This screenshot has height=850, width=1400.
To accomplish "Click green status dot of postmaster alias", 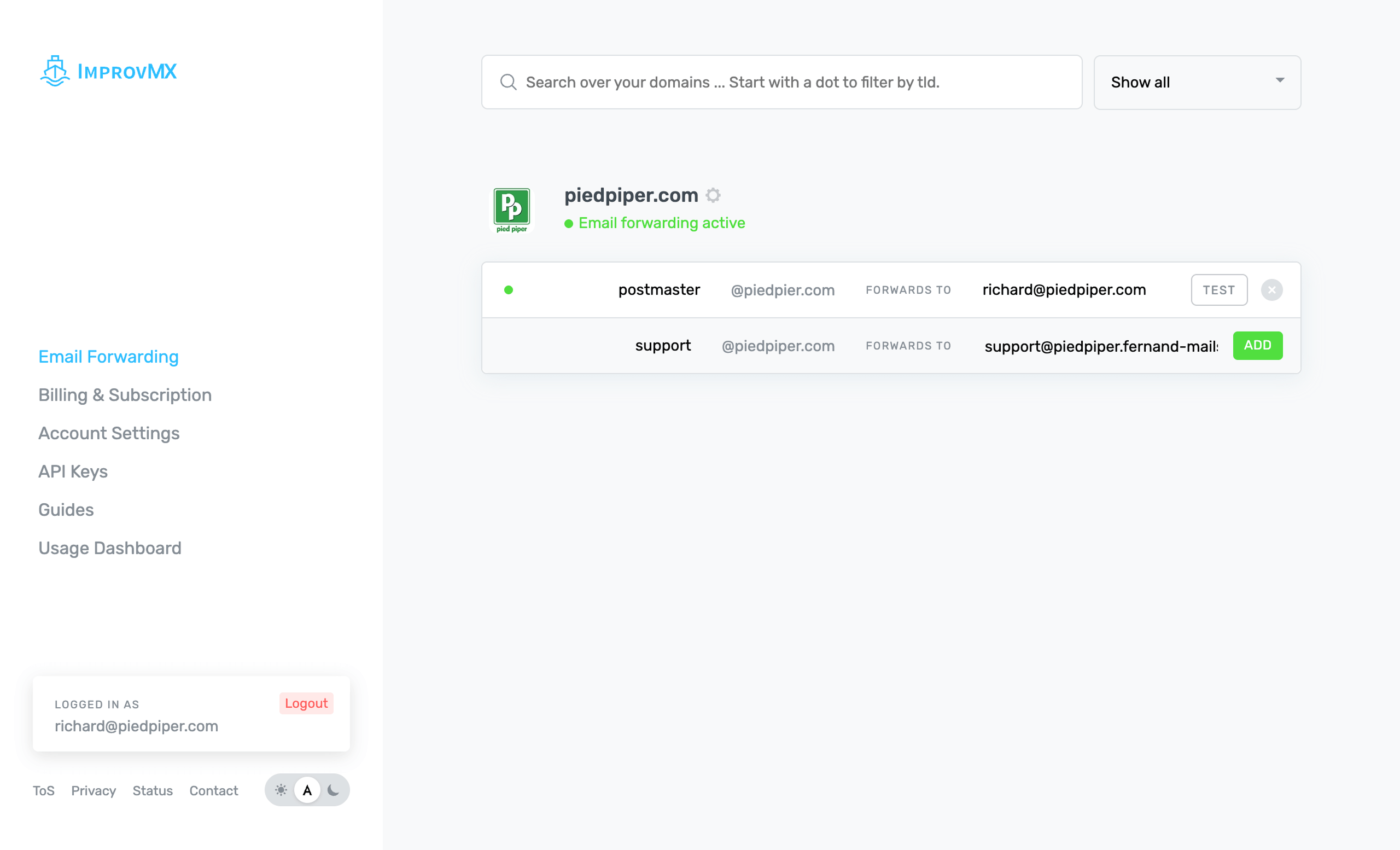I will coord(509,290).
